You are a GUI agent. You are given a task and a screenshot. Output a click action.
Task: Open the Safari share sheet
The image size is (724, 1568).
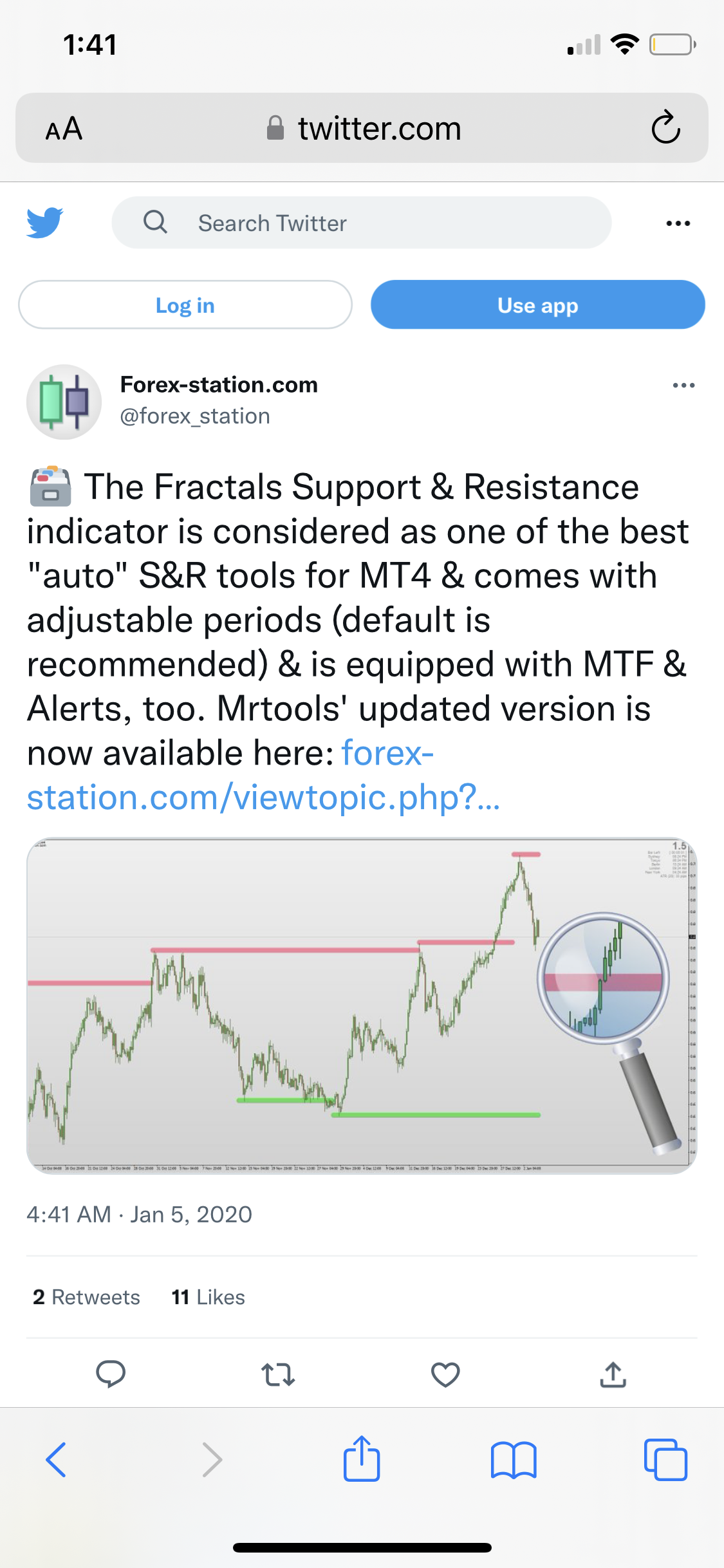(x=362, y=1459)
